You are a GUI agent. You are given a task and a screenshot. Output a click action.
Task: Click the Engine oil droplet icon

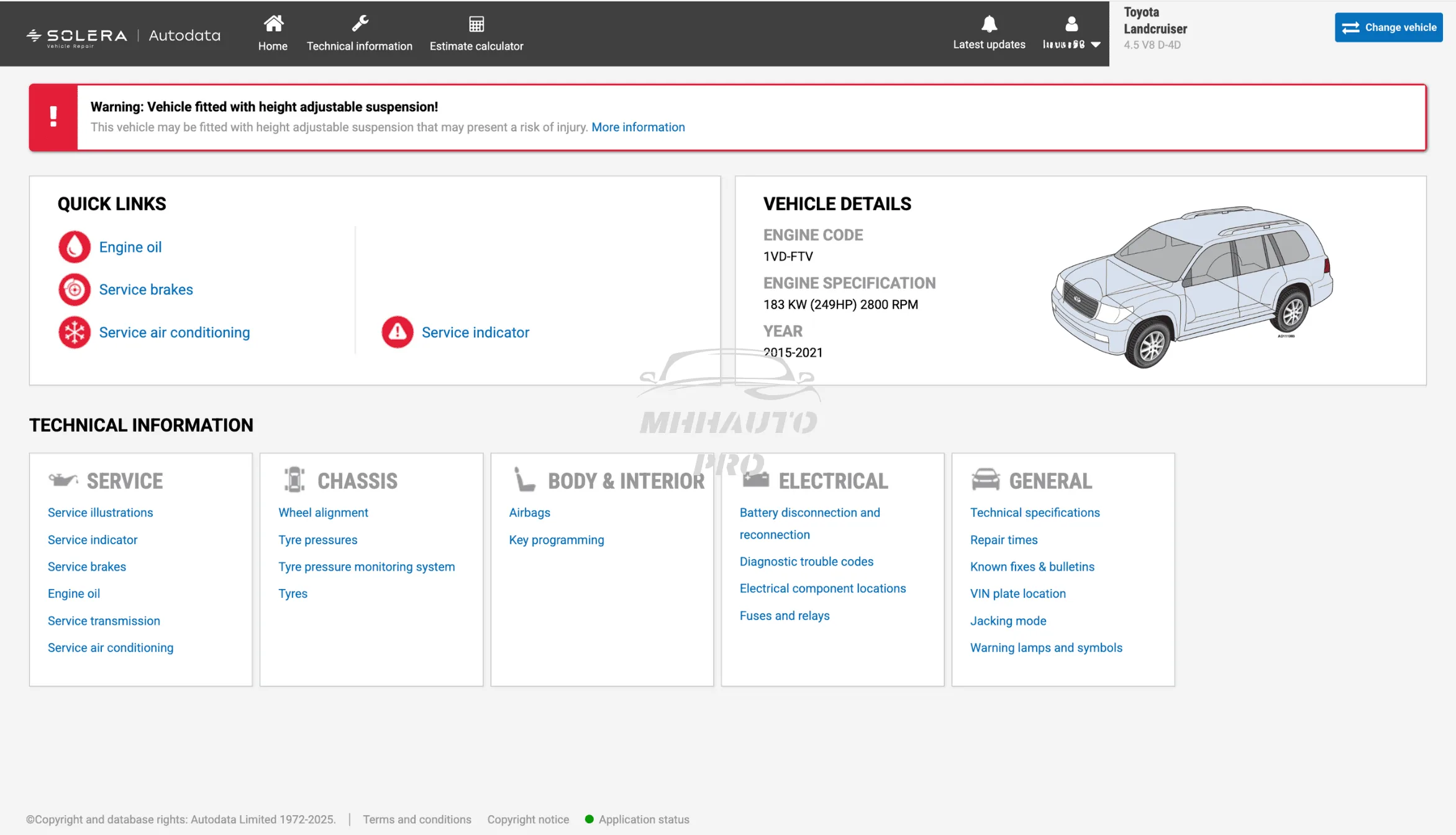(x=75, y=247)
